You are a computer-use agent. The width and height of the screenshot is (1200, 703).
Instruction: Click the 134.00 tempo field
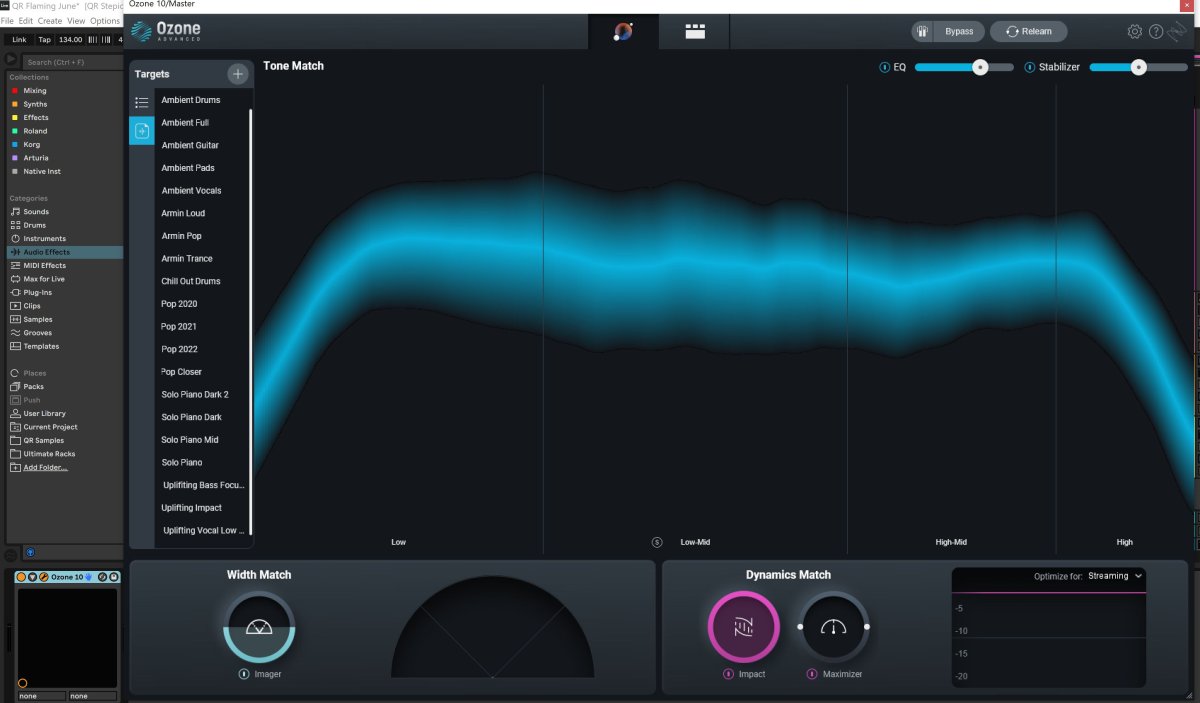coord(70,40)
